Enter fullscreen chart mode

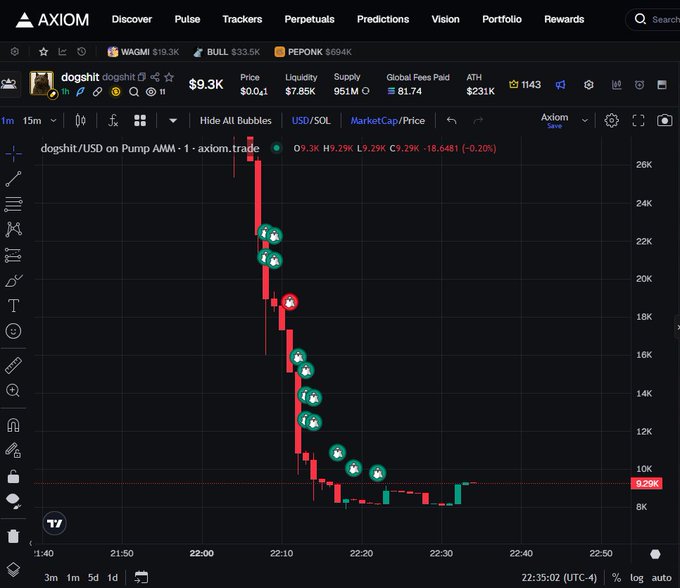pyautogui.click(x=638, y=121)
